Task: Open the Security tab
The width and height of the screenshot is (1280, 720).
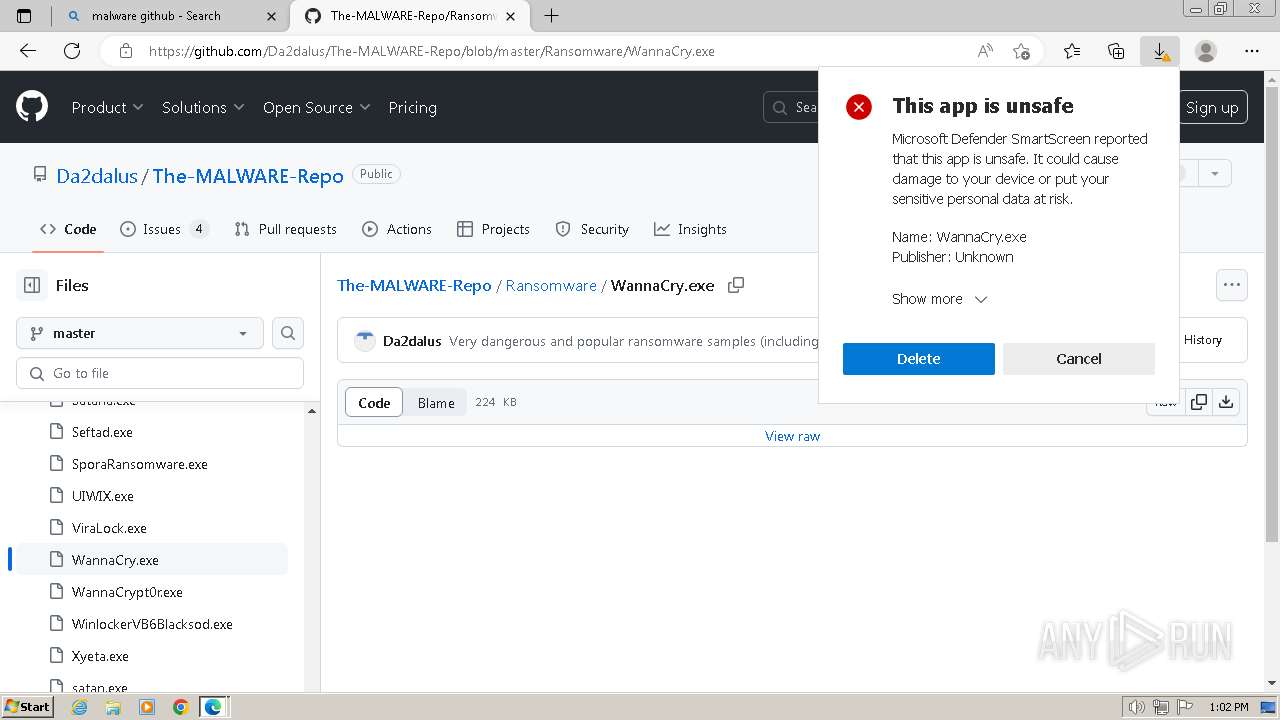Action: pyautogui.click(x=592, y=229)
